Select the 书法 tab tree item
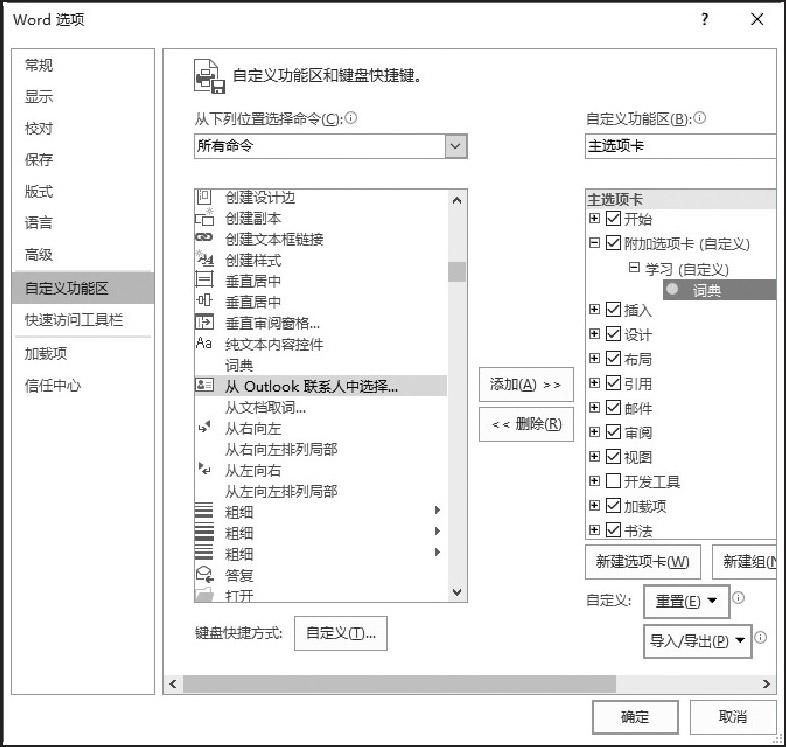 [638, 530]
